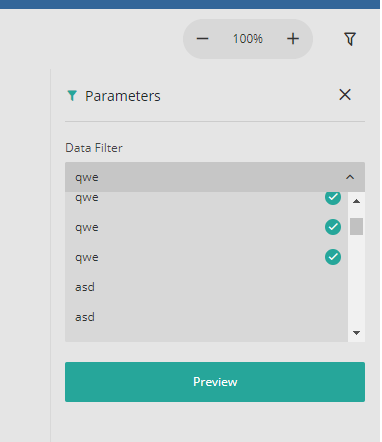Uncheck the partially hidden top qwe checkmark
Viewport: 382px width, 442px height.
click(333, 198)
